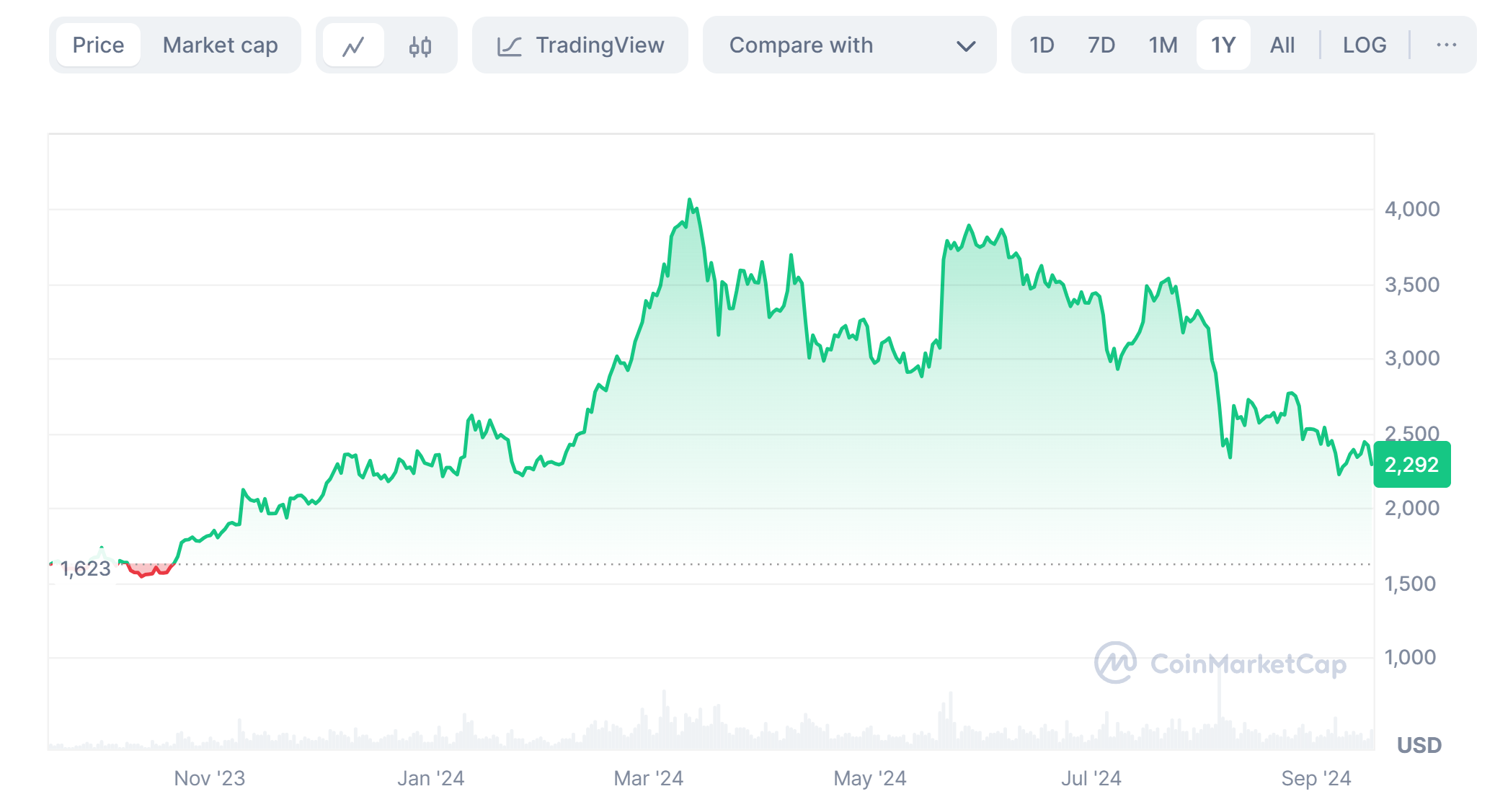Click the TradingView chart icon
This screenshot has height=812, width=1495.
point(510,46)
